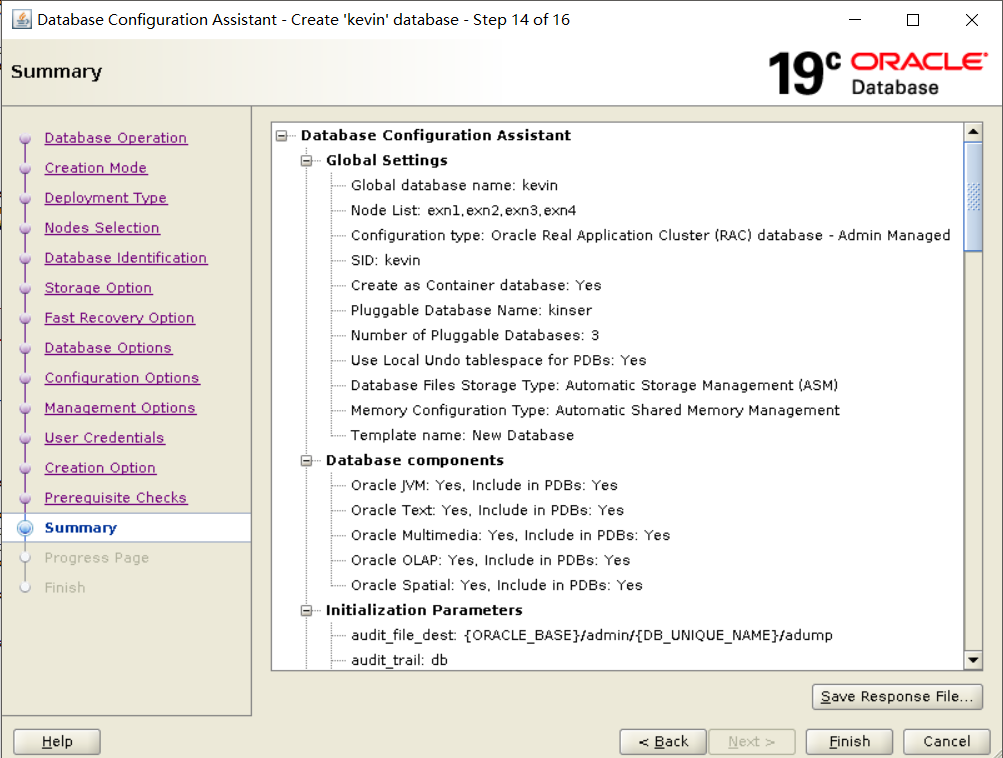Select 'Global database name: kevin' row
Image resolution: width=1003 pixels, height=758 pixels.
[x=454, y=186]
